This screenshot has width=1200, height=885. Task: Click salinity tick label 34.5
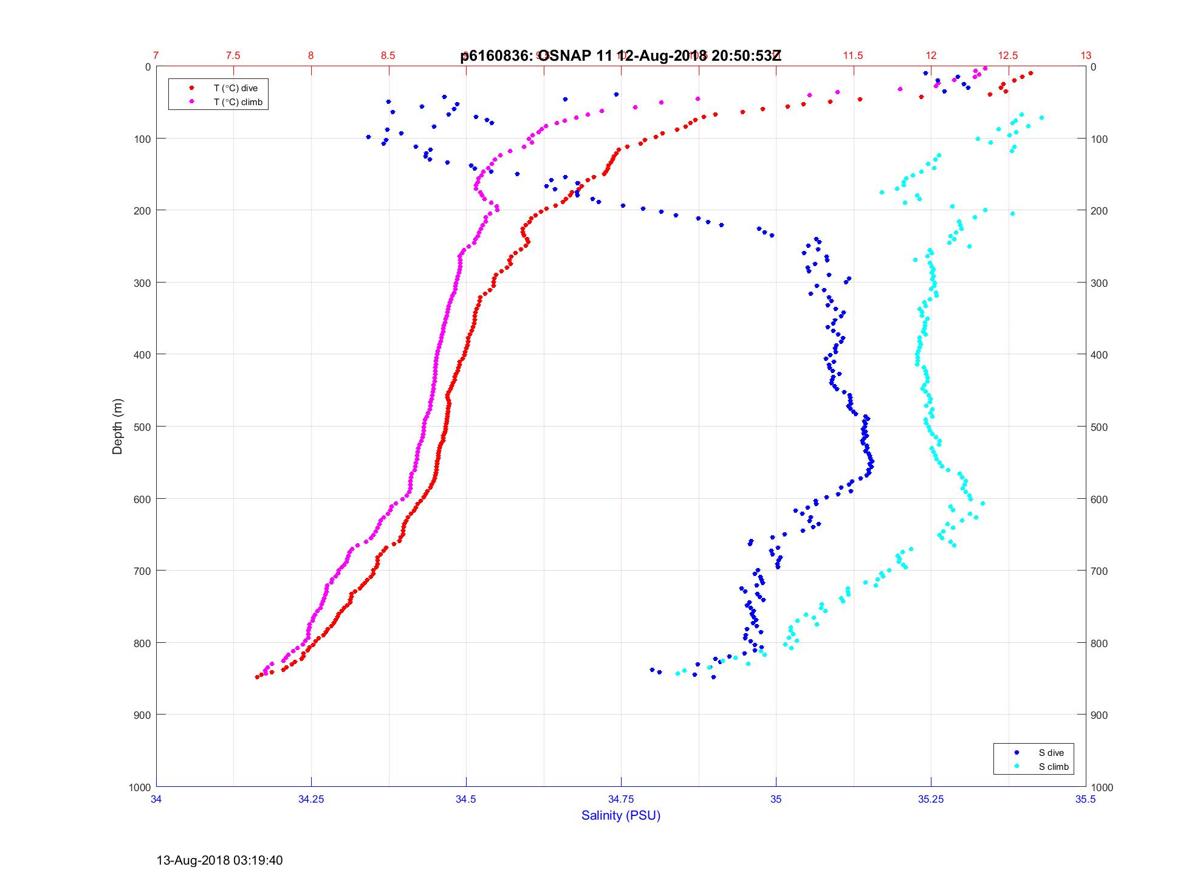[x=466, y=800]
